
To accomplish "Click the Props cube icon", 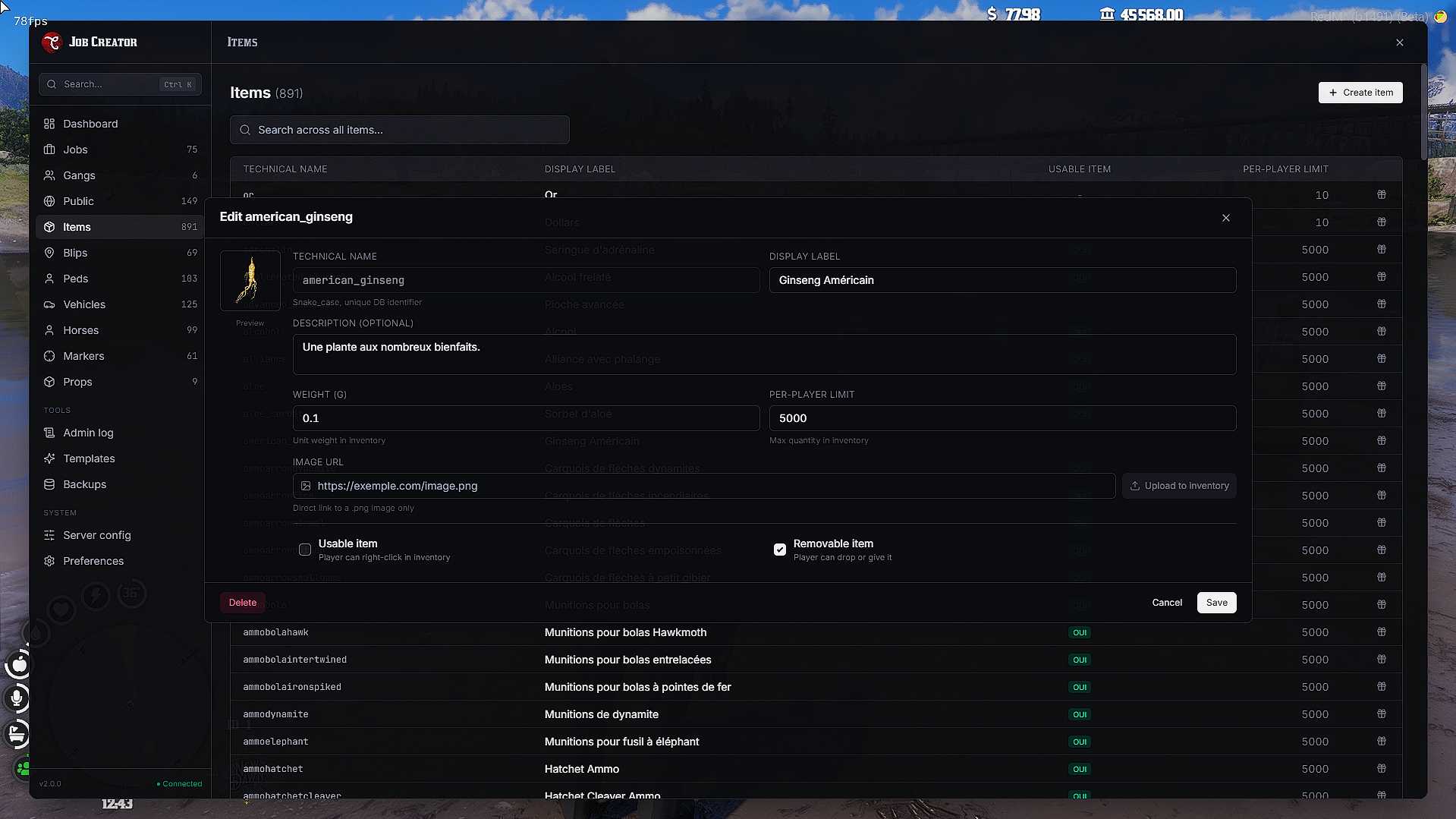I will point(49,382).
